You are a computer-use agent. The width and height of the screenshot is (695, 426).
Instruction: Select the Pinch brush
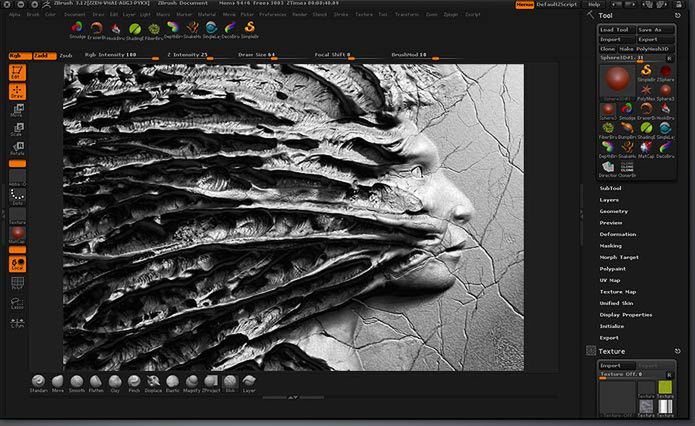[x=134, y=381]
